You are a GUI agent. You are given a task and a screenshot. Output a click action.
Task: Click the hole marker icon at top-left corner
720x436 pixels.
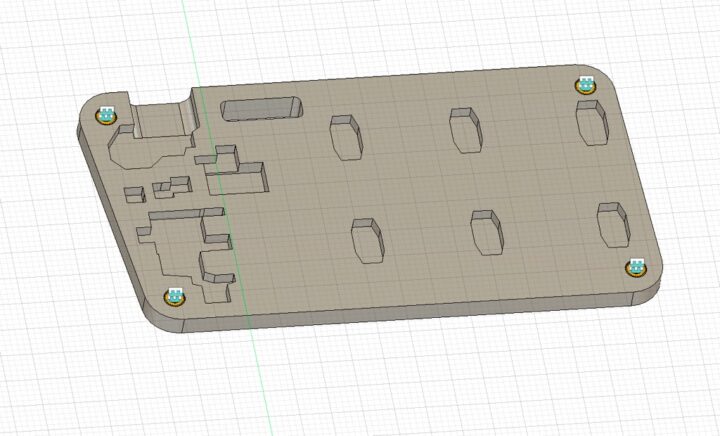point(106,114)
